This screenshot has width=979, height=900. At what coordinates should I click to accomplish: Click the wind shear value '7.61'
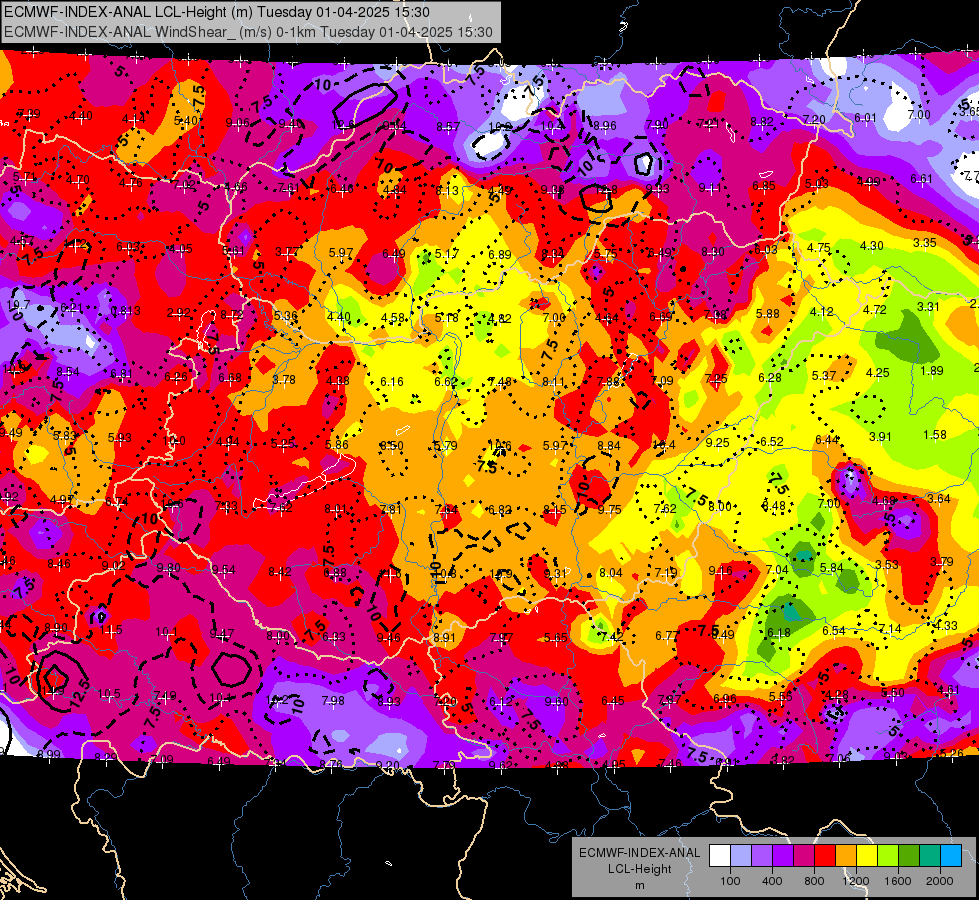tap(288, 188)
